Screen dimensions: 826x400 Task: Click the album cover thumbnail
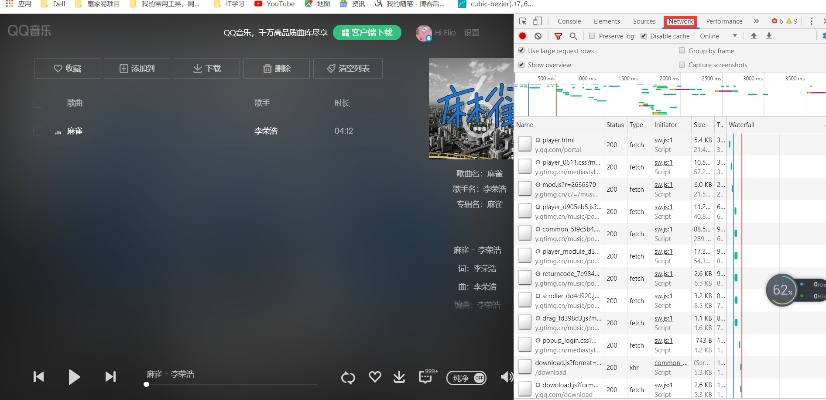[471, 108]
